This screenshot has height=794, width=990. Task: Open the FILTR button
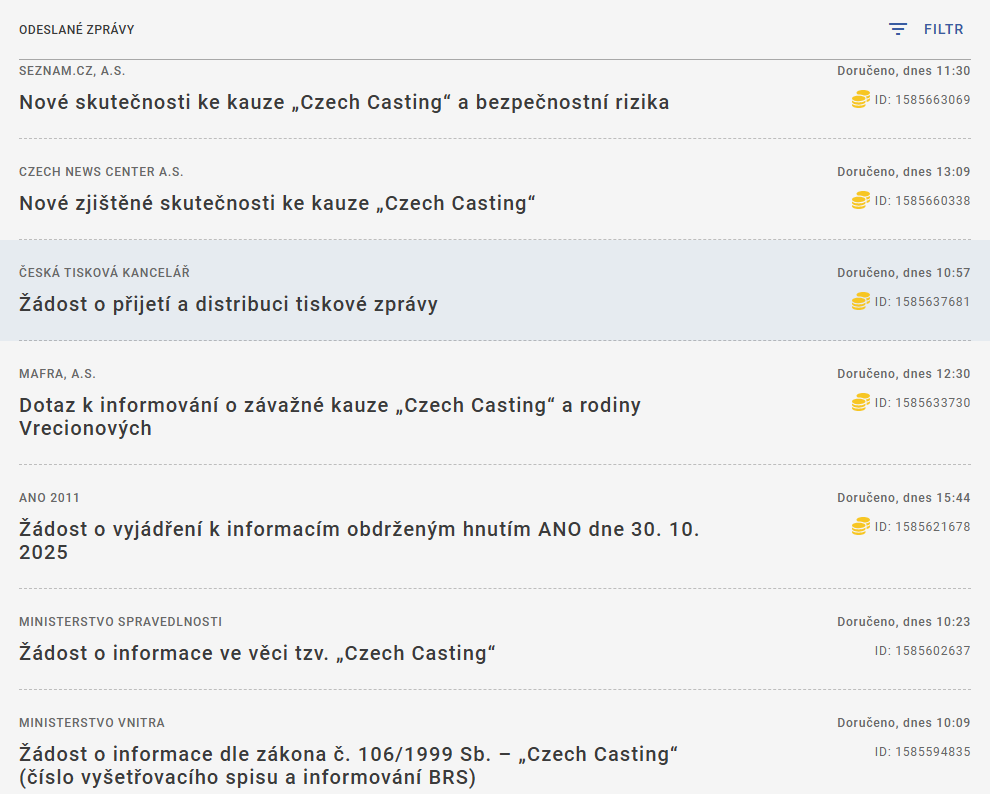pyautogui.click(x=943, y=30)
